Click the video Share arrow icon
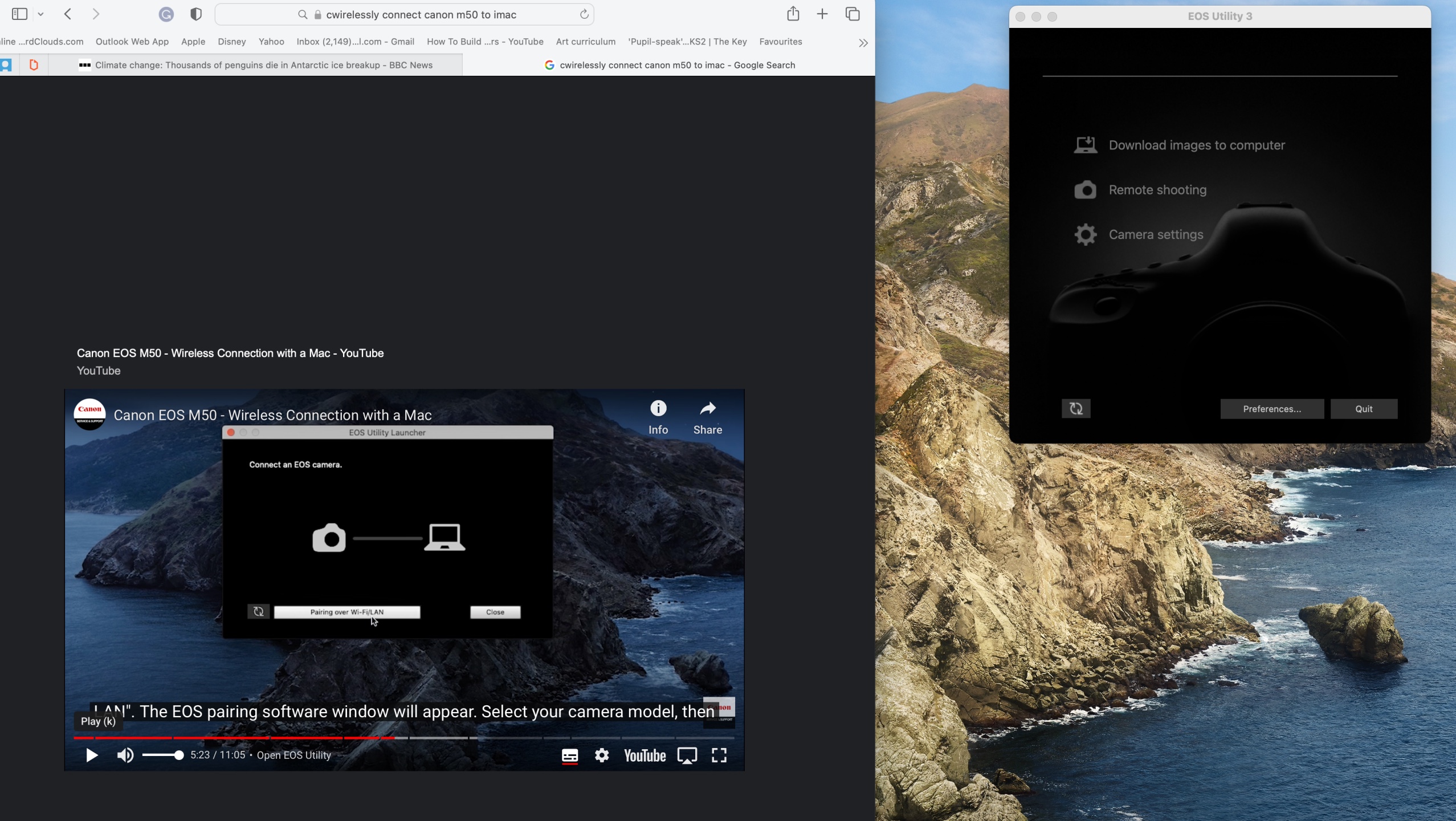The width and height of the screenshot is (1456, 821). click(707, 409)
